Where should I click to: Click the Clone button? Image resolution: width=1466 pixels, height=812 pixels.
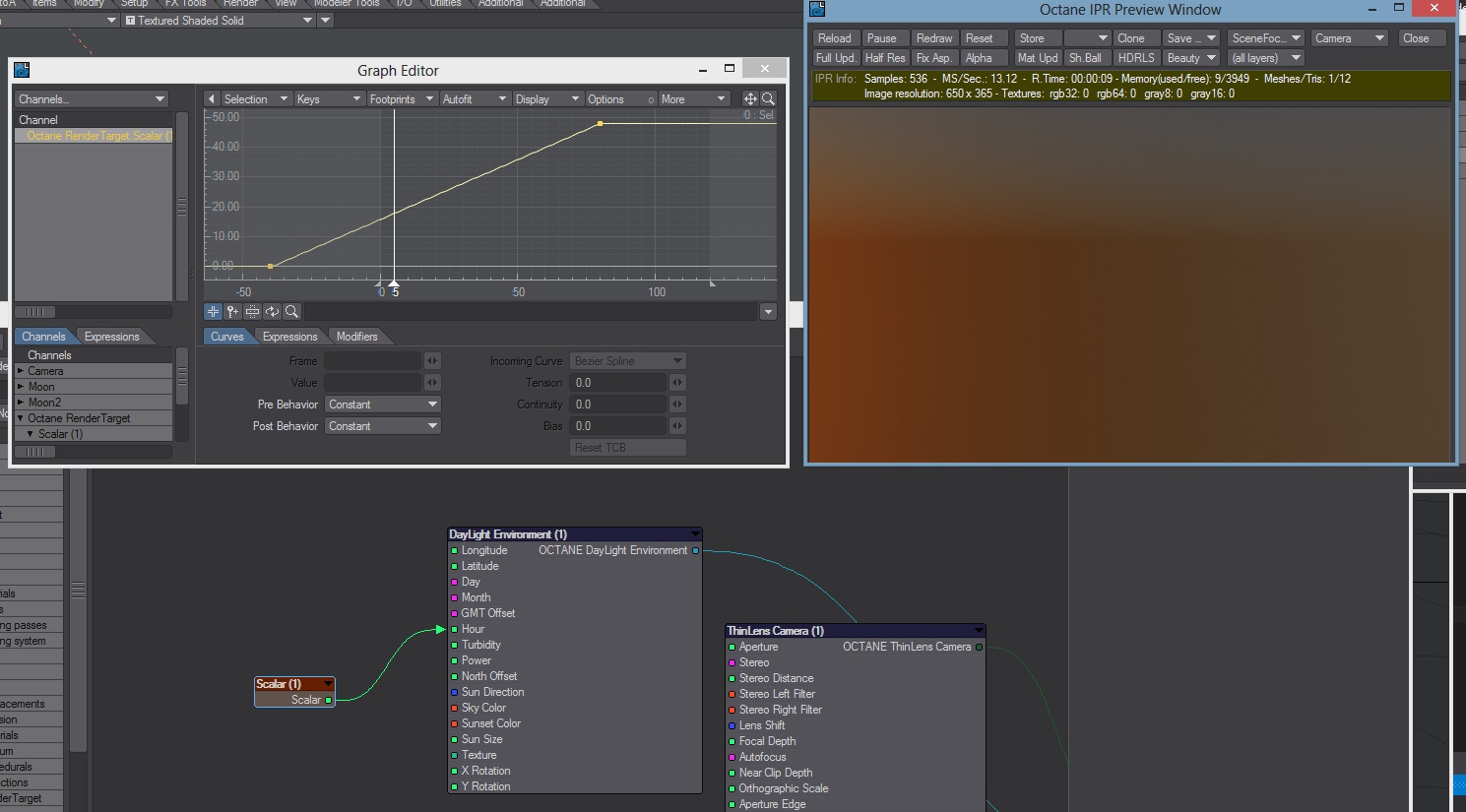(1136, 38)
